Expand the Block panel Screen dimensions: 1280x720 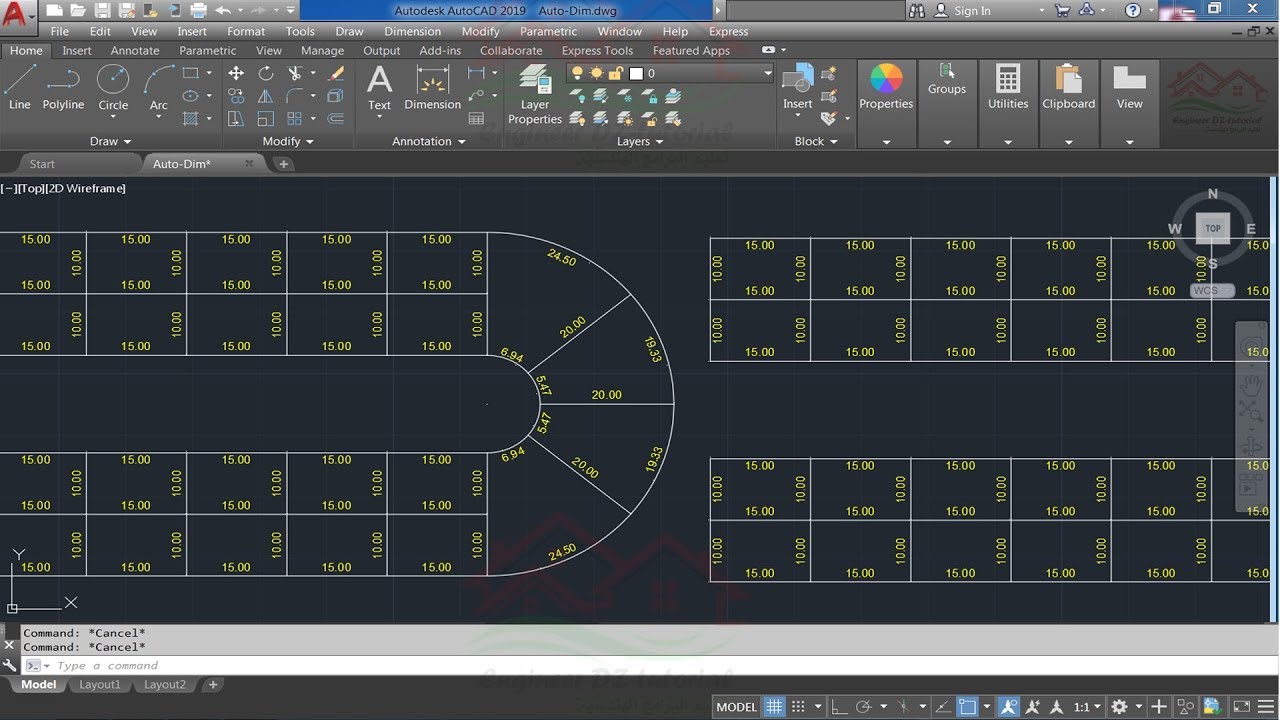816,141
